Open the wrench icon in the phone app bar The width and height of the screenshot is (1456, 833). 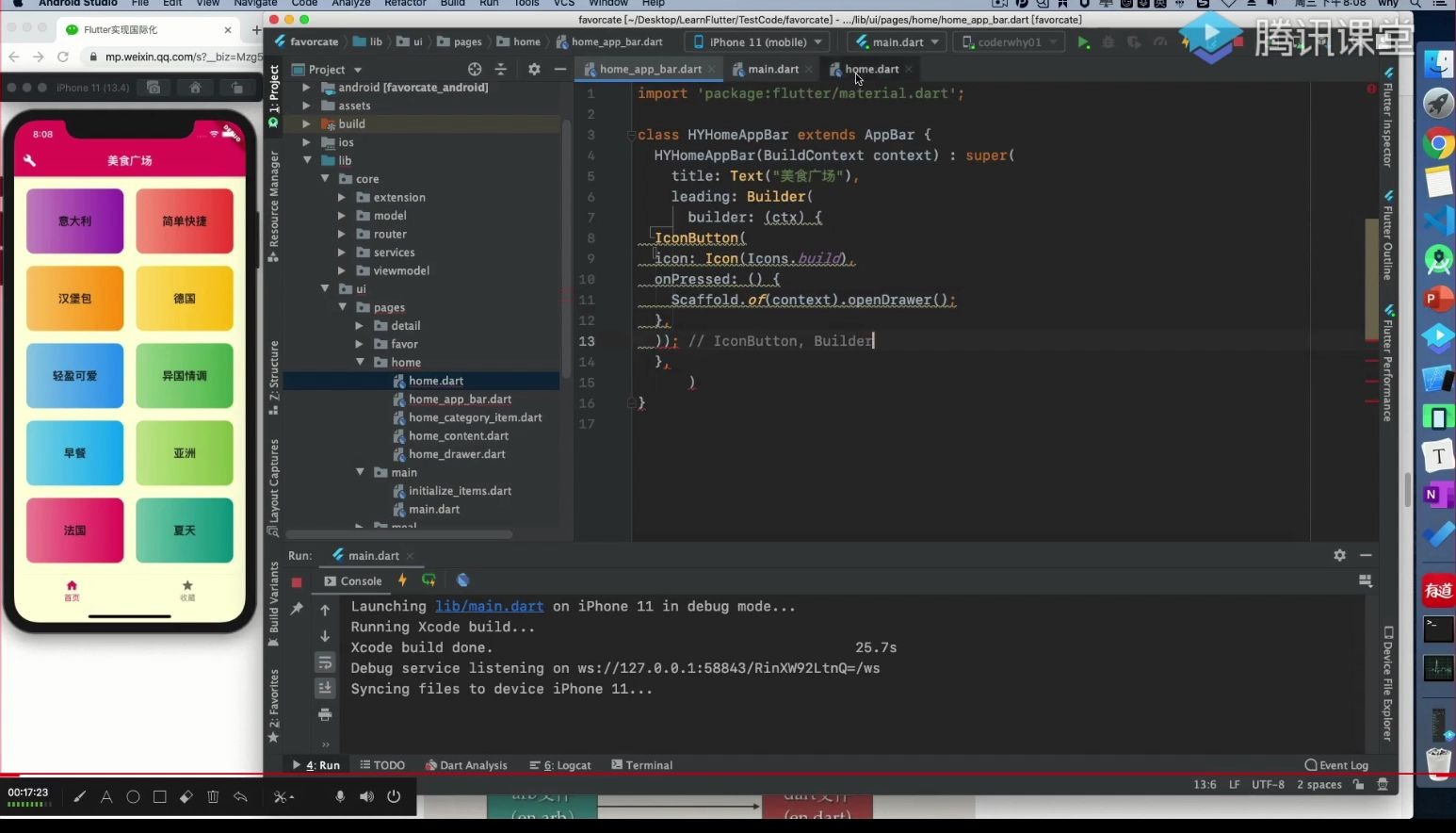[29, 160]
